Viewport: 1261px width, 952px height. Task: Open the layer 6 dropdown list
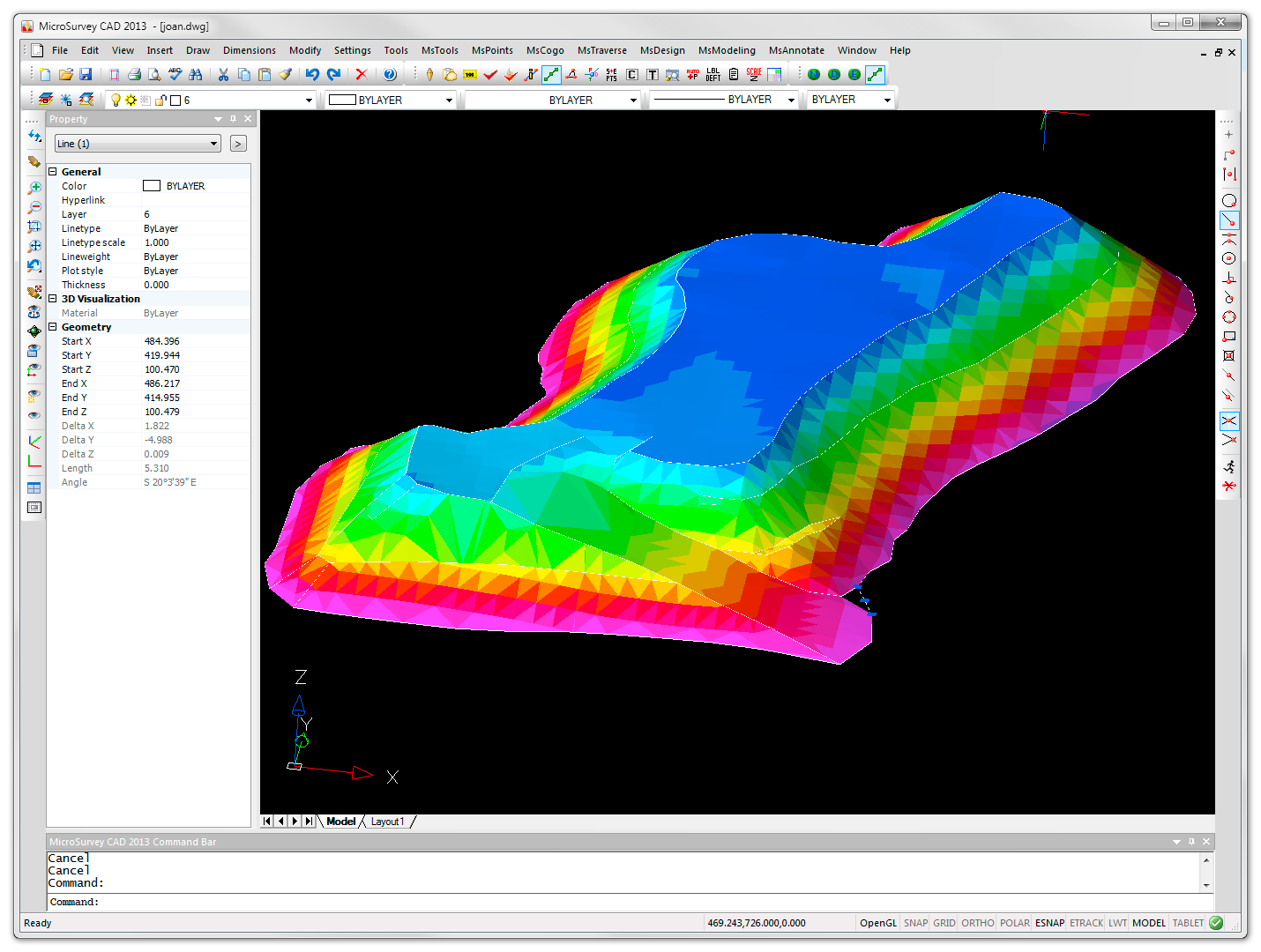(309, 100)
